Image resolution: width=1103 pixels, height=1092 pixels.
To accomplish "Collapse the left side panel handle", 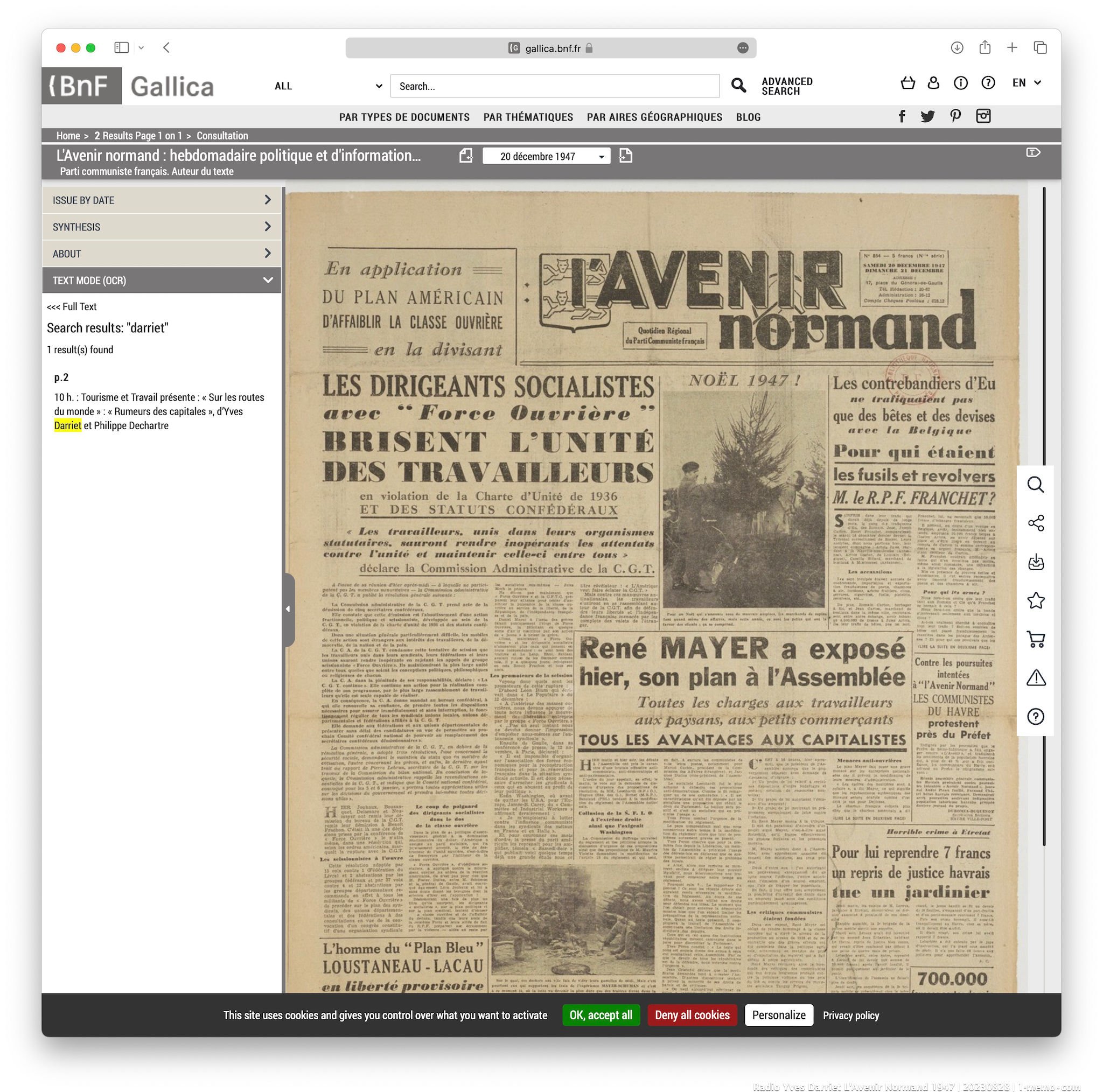I will pyautogui.click(x=288, y=609).
